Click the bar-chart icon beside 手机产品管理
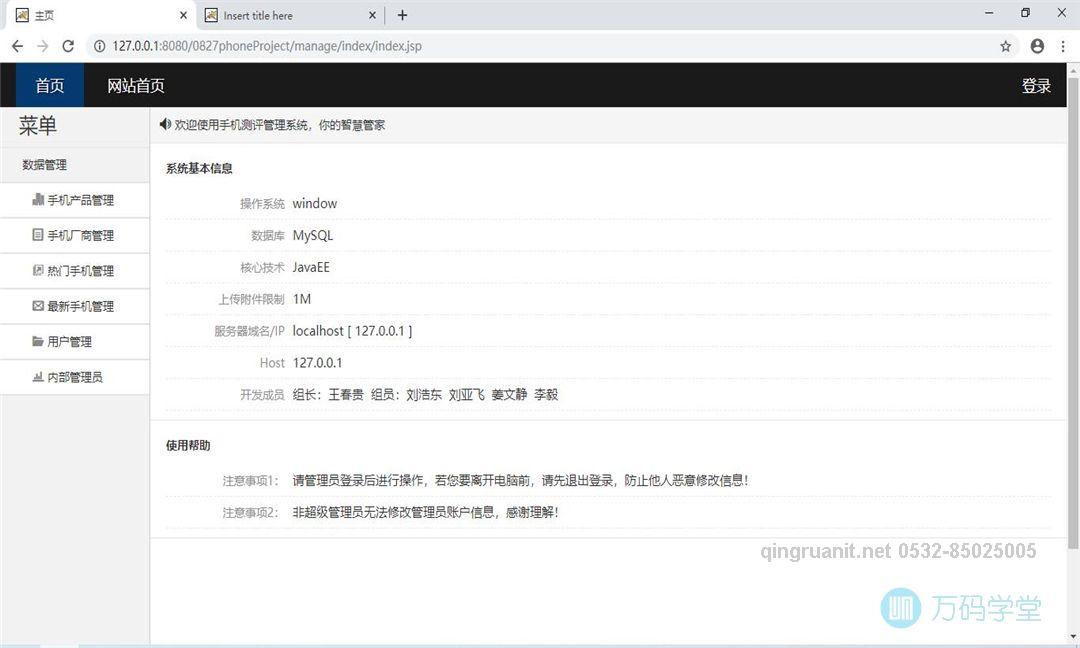Screen dimensions: 1080x648 pos(37,199)
